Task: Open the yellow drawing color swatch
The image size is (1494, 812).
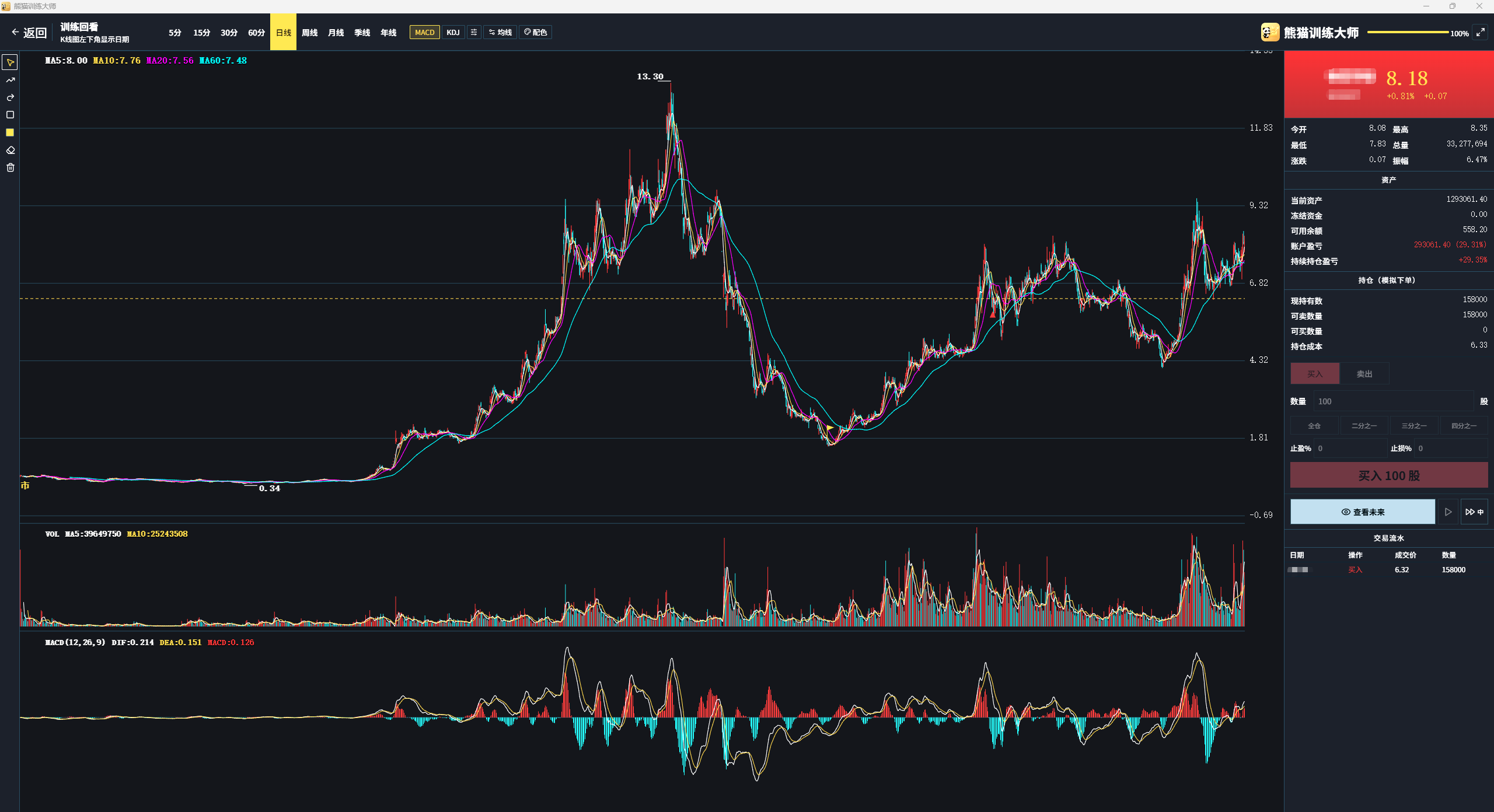Action: 10,132
